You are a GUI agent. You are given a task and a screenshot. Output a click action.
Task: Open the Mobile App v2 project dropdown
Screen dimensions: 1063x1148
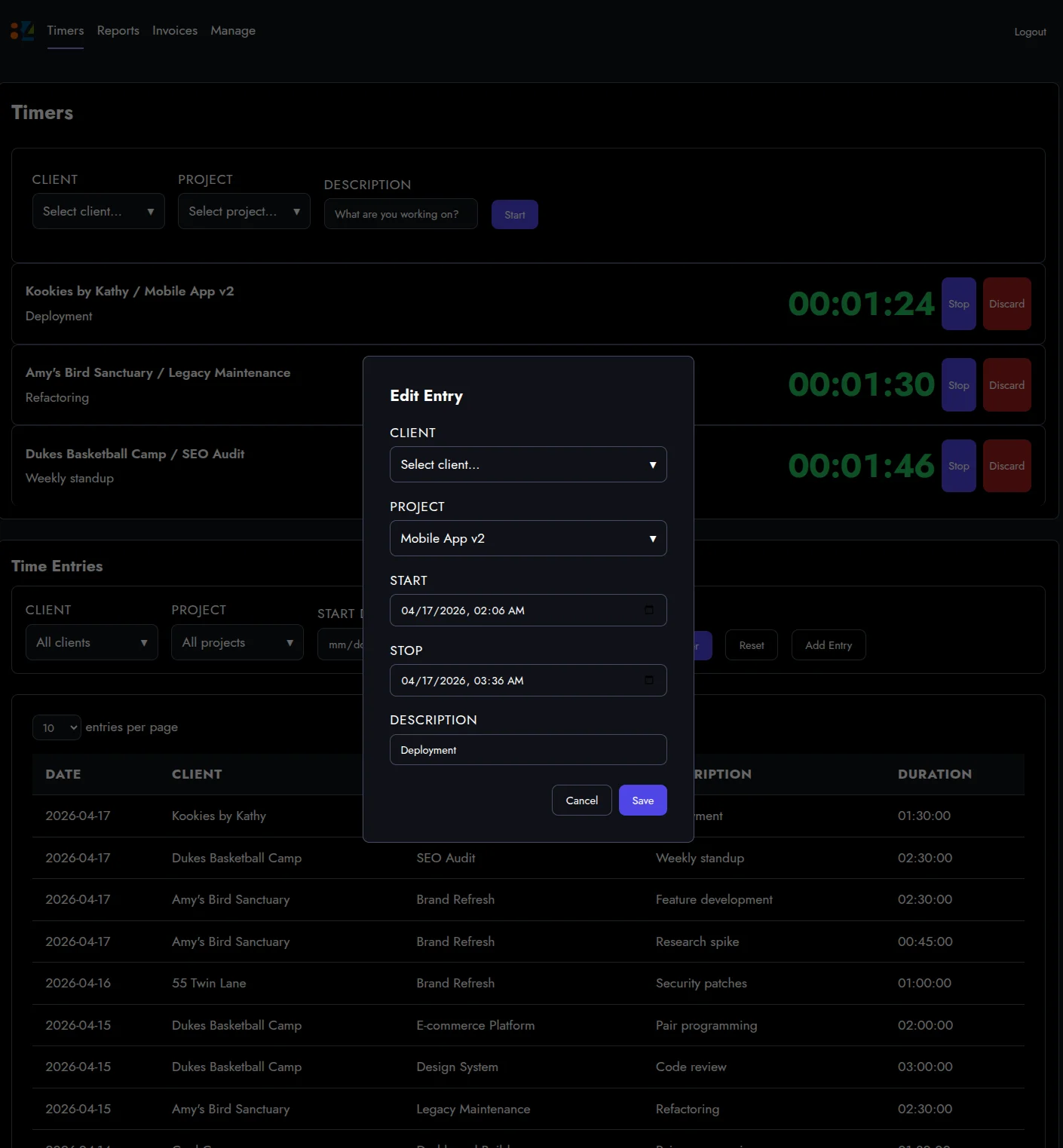tap(528, 538)
